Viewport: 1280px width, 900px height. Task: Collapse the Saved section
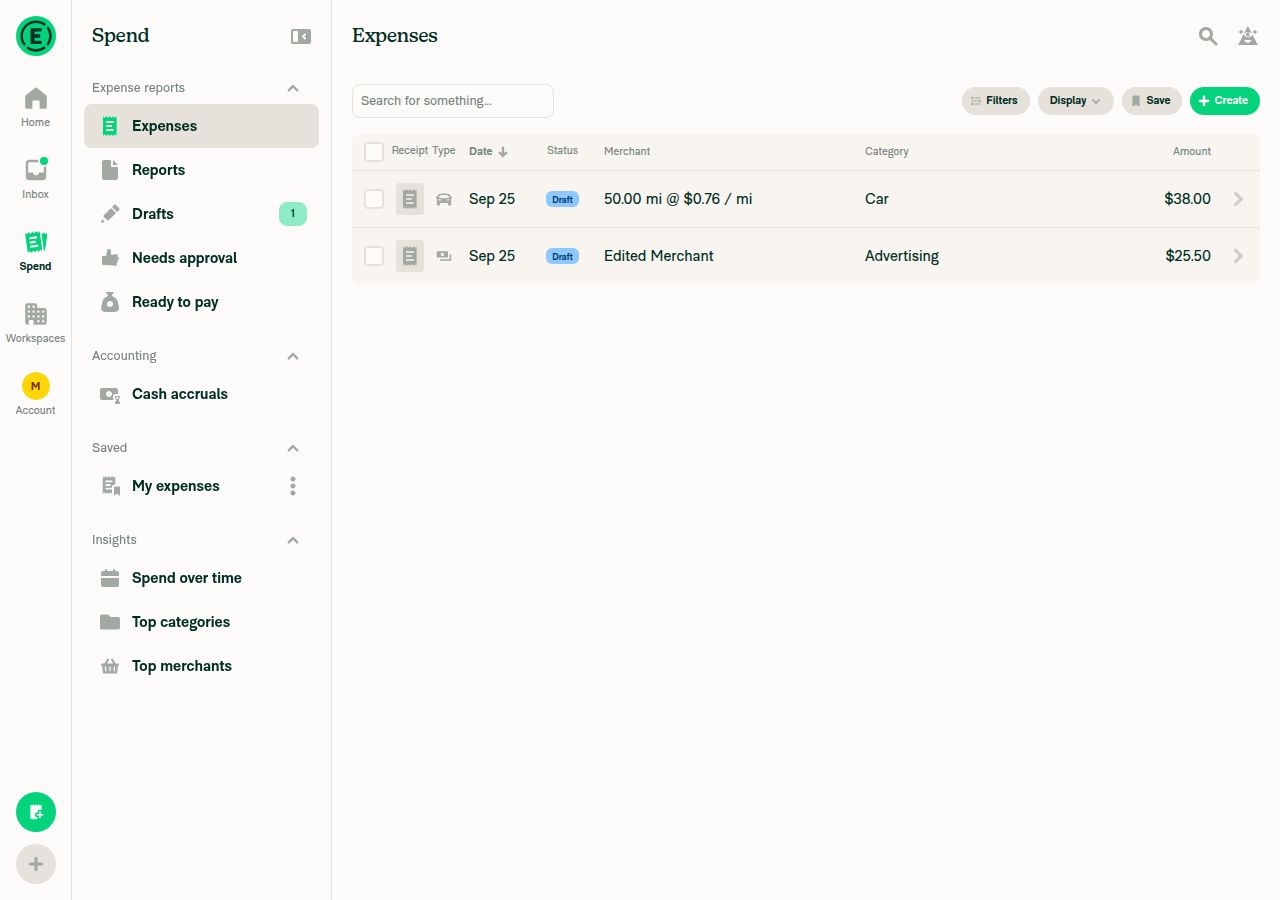293,448
